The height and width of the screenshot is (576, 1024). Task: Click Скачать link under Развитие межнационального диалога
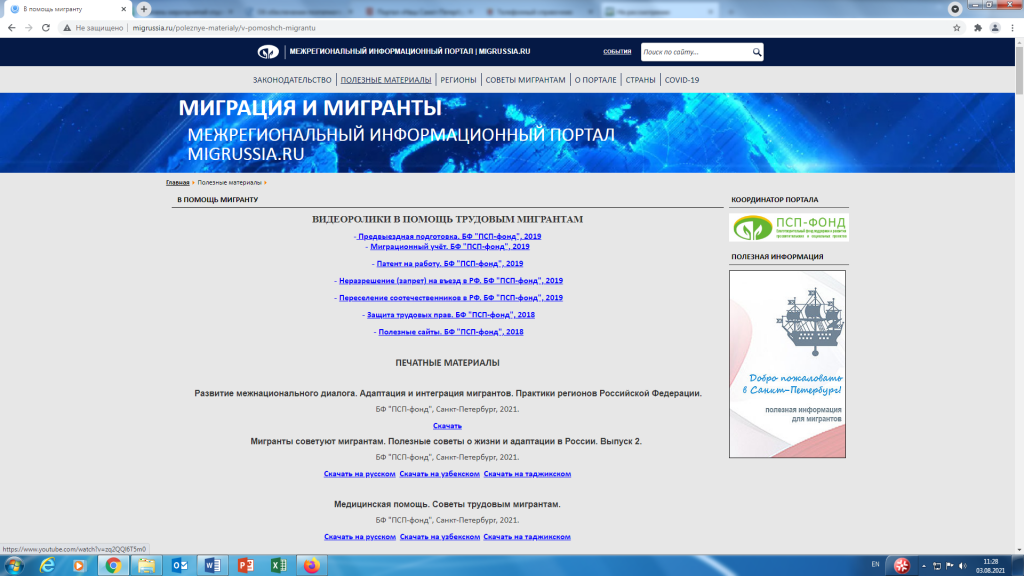click(x=447, y=426)
